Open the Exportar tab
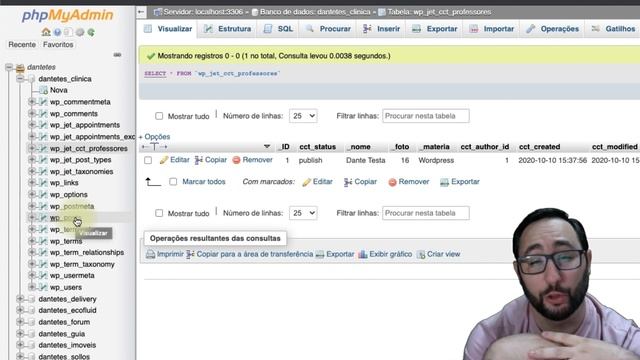The image size is (640, 360). [435, 29]
